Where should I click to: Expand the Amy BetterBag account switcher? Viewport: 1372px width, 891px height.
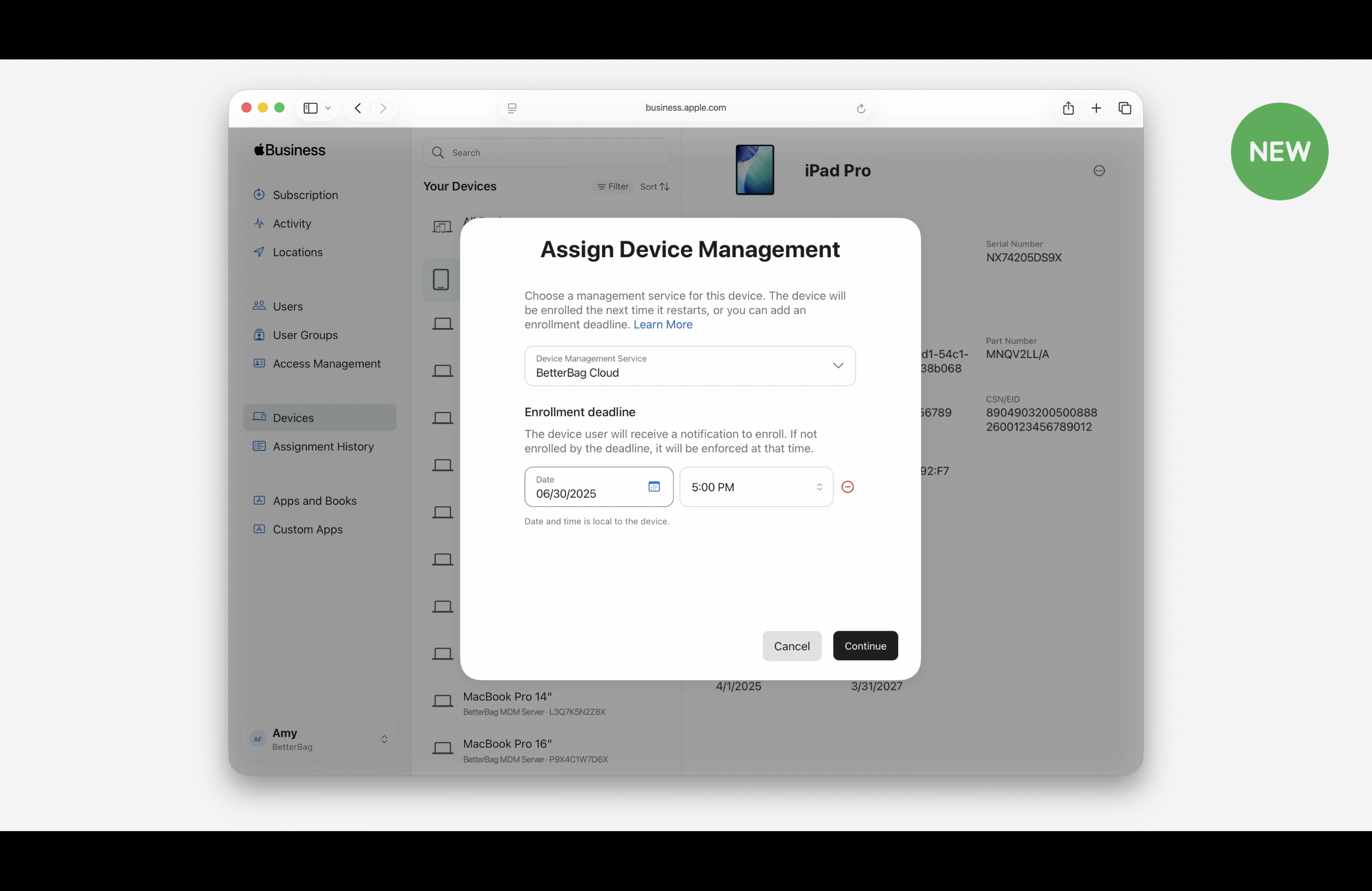(x=320, y=739)
